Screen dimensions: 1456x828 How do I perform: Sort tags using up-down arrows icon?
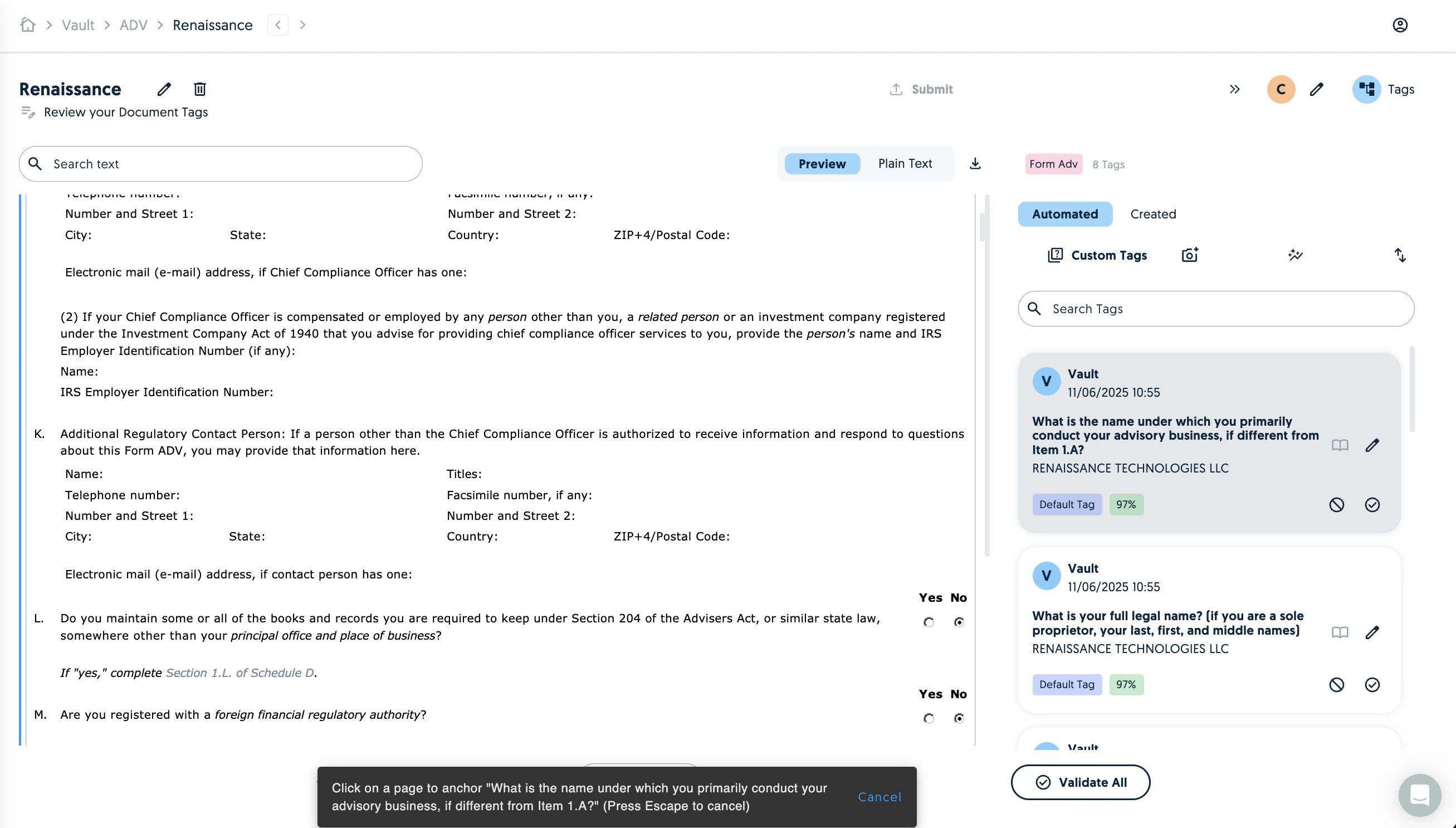[1400, 255]
